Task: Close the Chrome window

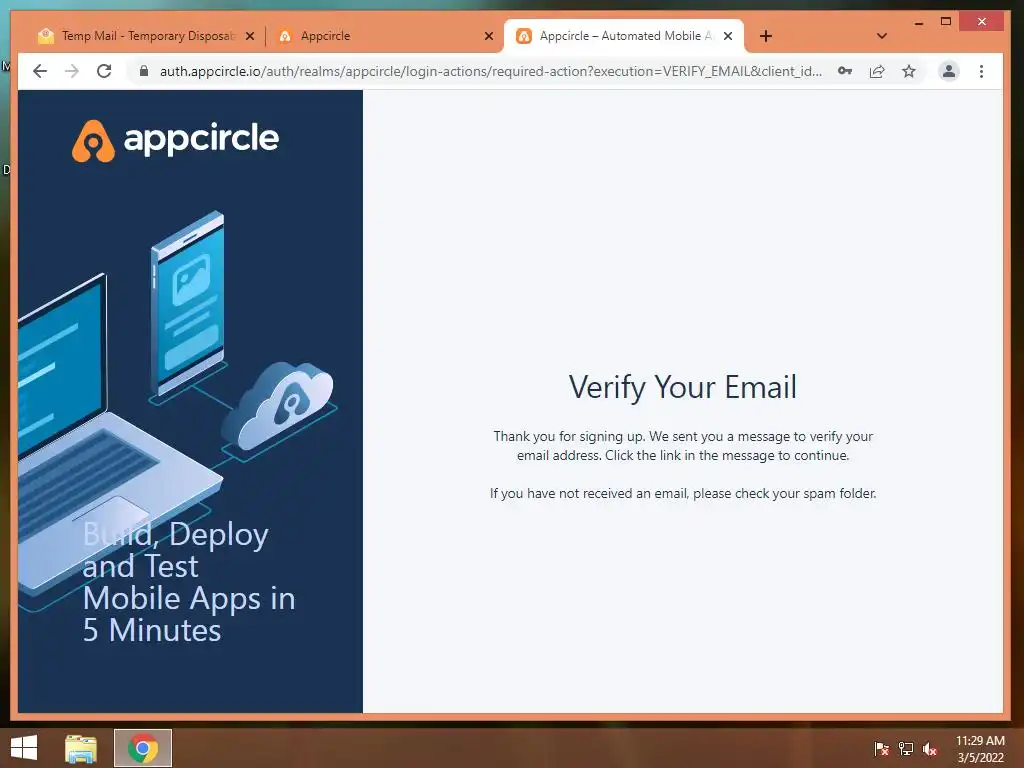Action: point(982,22)
